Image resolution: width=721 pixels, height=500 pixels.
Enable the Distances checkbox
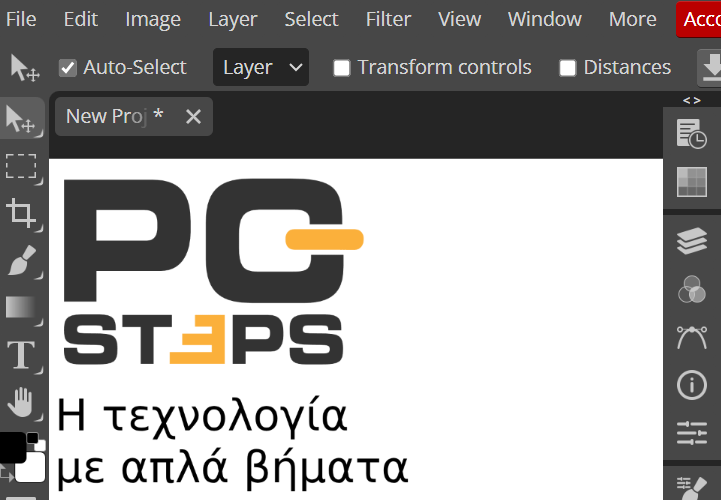pos(568,68)
